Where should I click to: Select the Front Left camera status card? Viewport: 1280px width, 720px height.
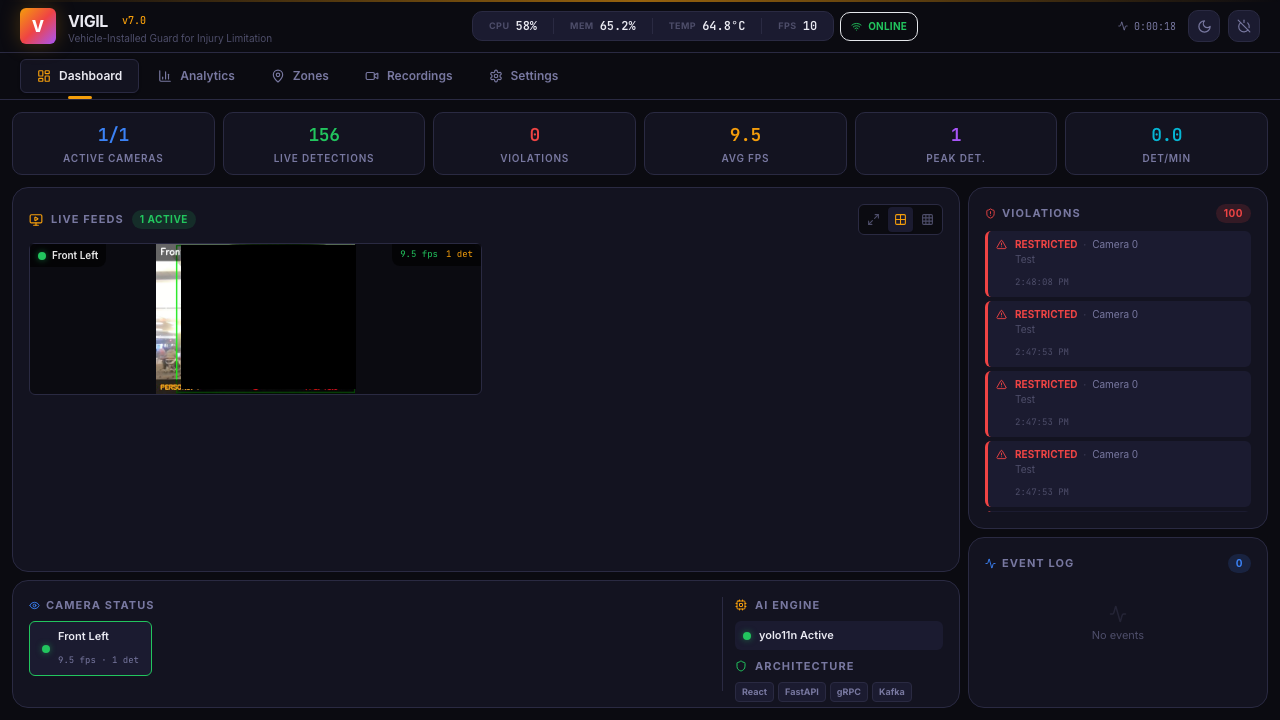[x=90, y=648]
